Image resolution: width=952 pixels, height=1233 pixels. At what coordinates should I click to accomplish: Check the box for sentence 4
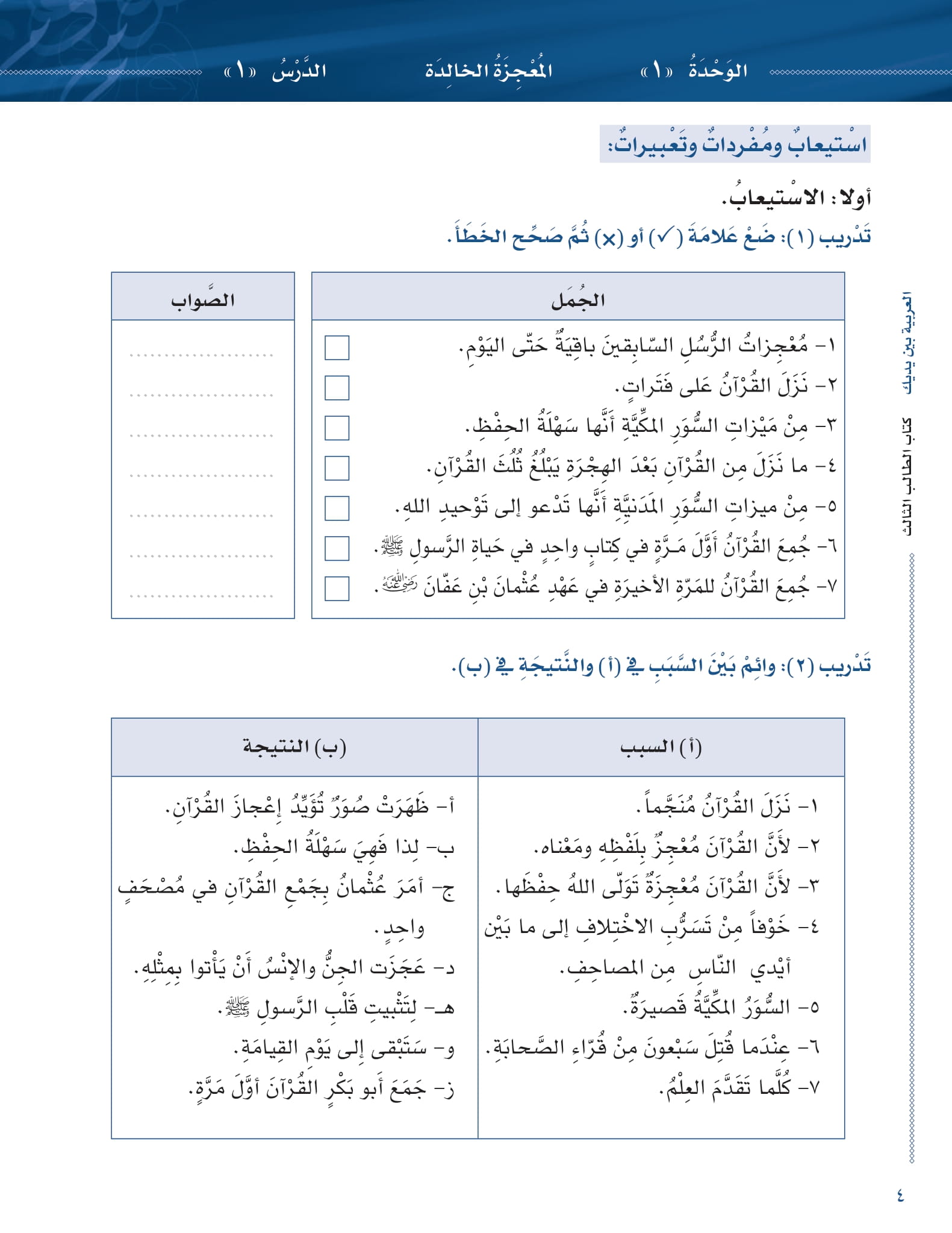tap(337, 468)
